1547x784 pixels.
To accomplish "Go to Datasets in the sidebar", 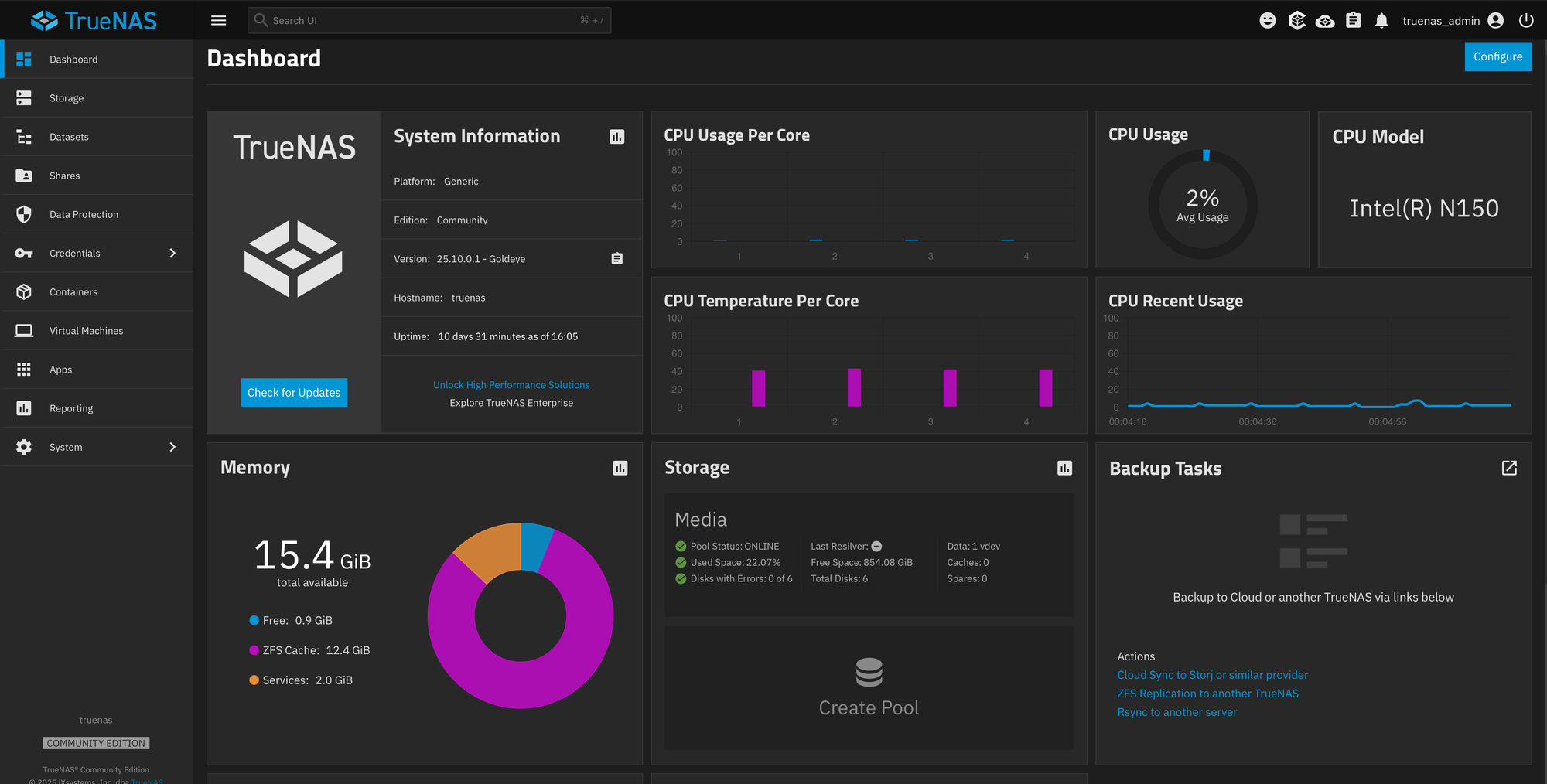I will (69, 137).
